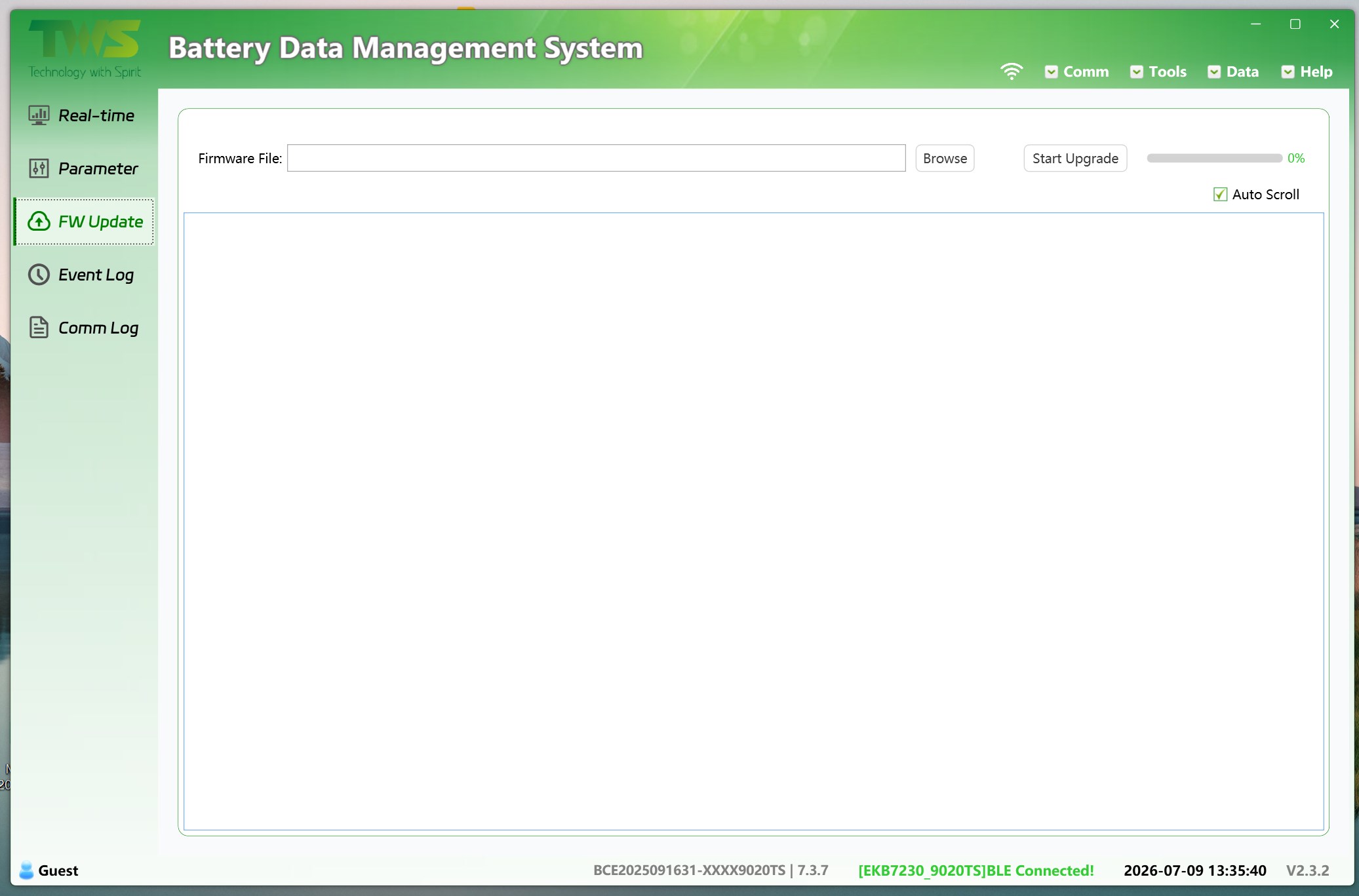This screenshot has width=1359, height=896.
Task: Switch to the Parameter tab label
Action: 98,168
